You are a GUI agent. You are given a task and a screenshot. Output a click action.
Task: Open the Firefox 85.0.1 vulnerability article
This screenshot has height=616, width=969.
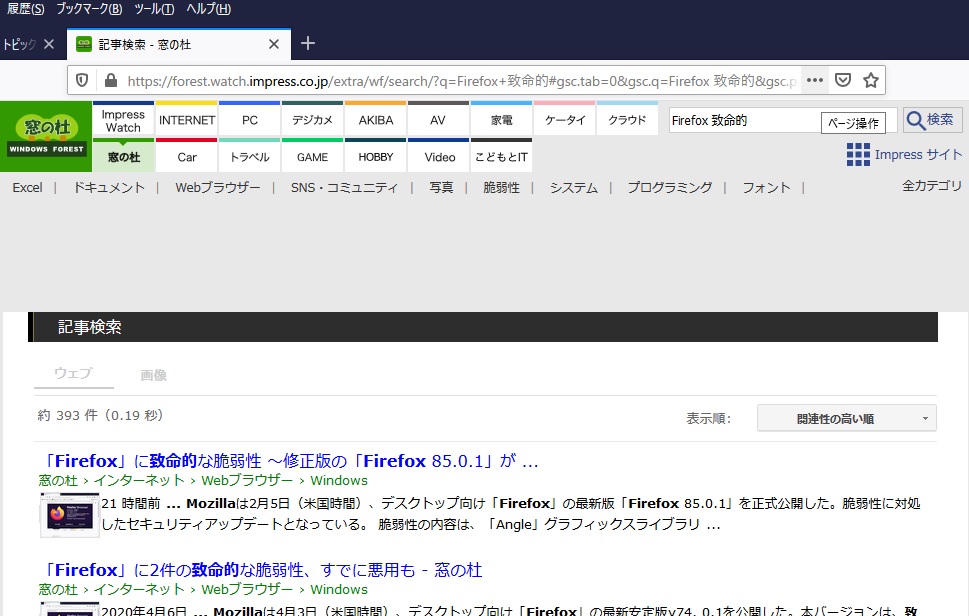pyautogui.click(x=289, y=462)
